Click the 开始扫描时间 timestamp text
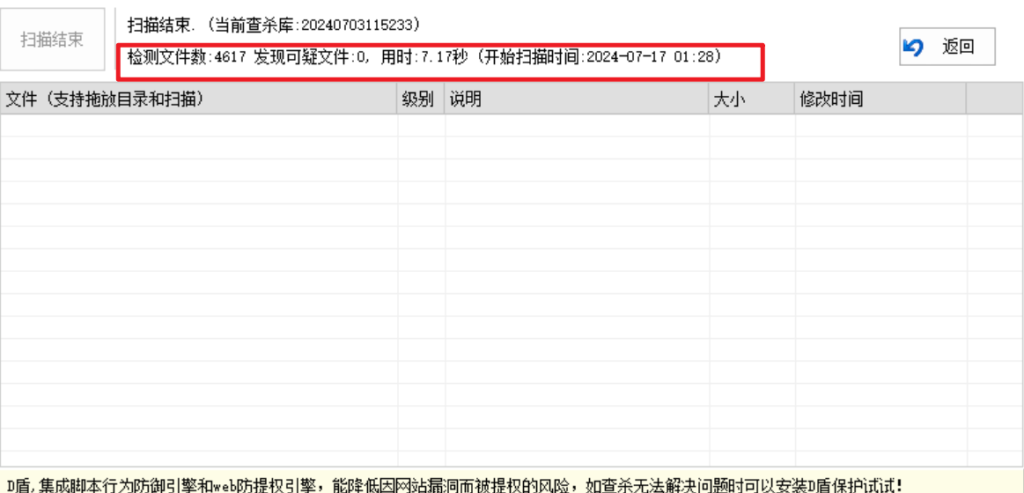The width and height of the screenshot is (1024, 493). coord(600,58)
